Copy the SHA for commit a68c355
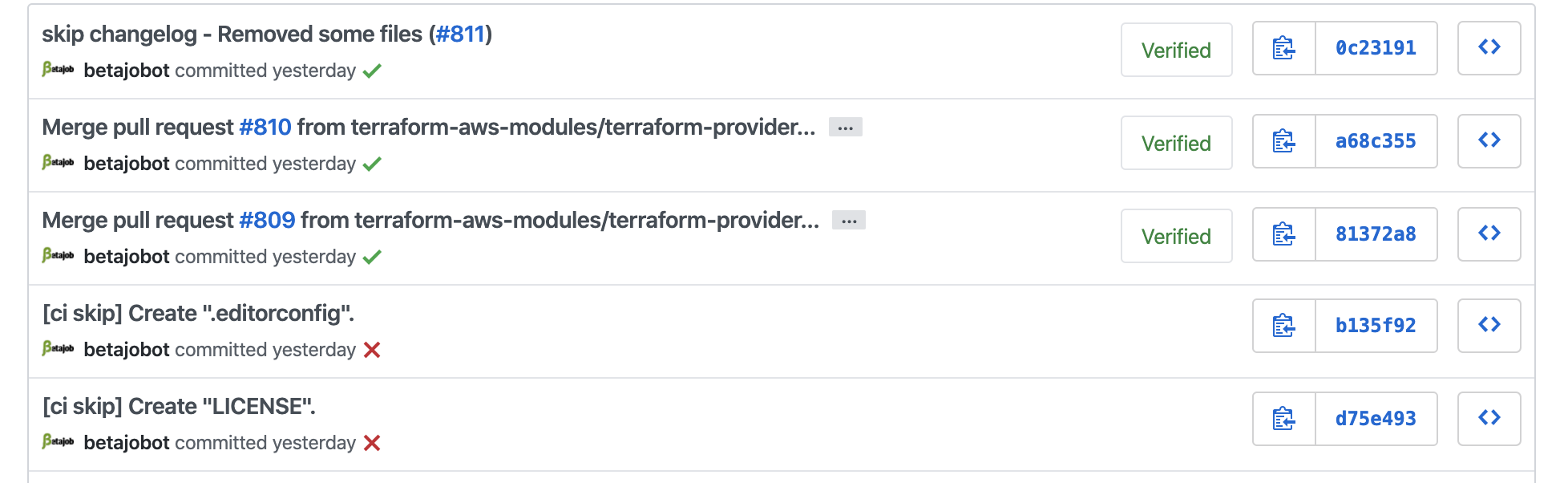 coord(1283,141)
